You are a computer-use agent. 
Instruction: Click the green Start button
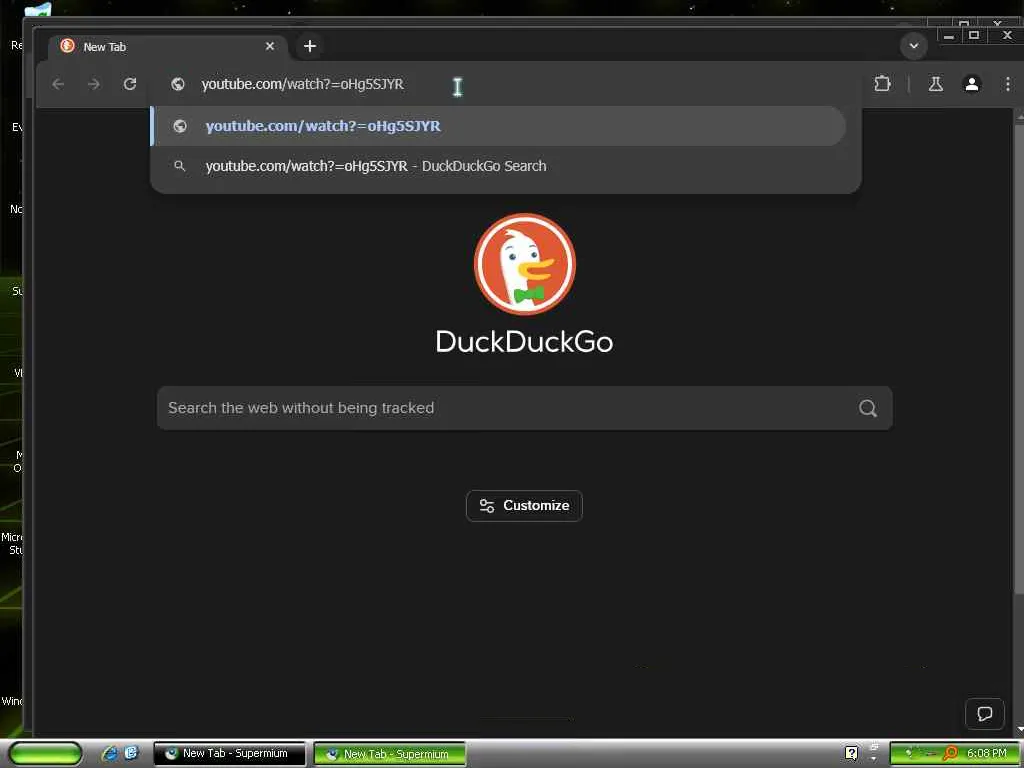[x=46, y=754]
